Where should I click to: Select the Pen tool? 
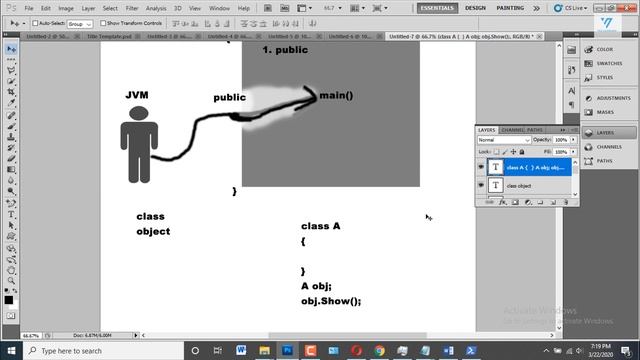pyautogui.click(x=11, y=203)
